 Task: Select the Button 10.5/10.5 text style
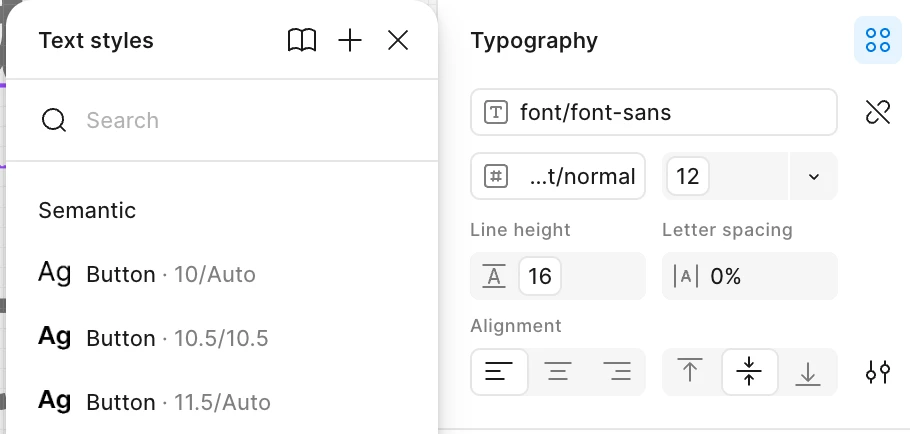[x=222, y=338]
